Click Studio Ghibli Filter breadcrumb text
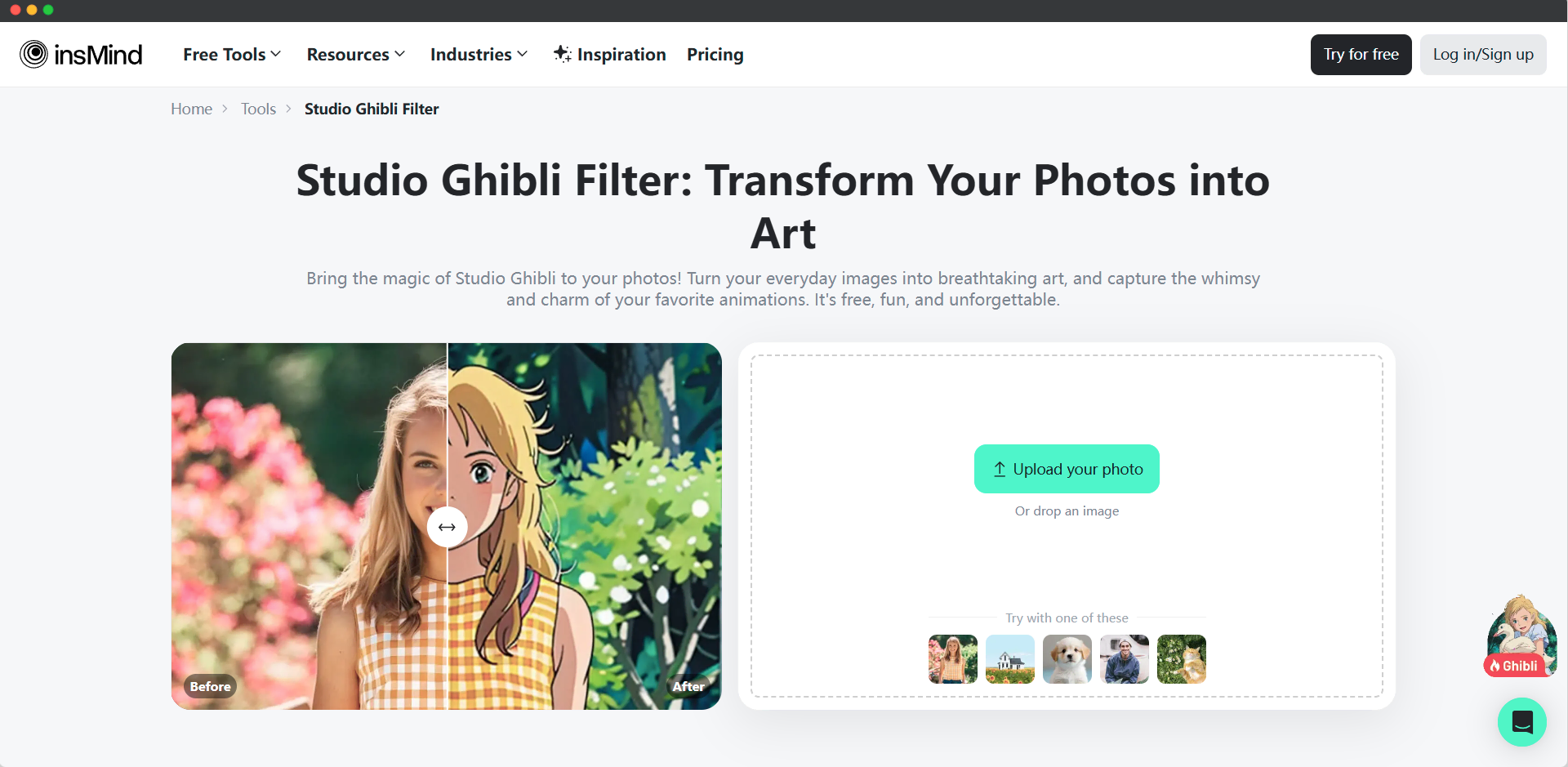This screenshot has height=767, width=1568. pyautogui.click(x=372, y=109)
